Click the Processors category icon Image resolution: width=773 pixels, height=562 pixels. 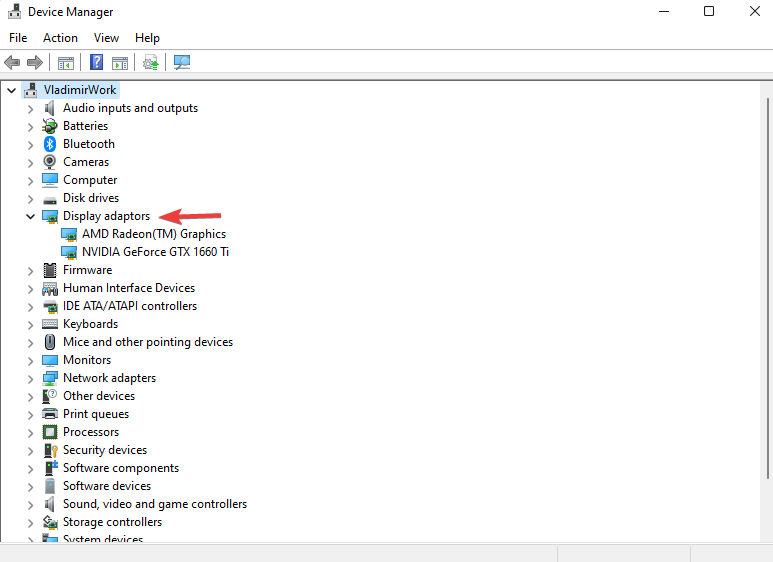point(50,432)
